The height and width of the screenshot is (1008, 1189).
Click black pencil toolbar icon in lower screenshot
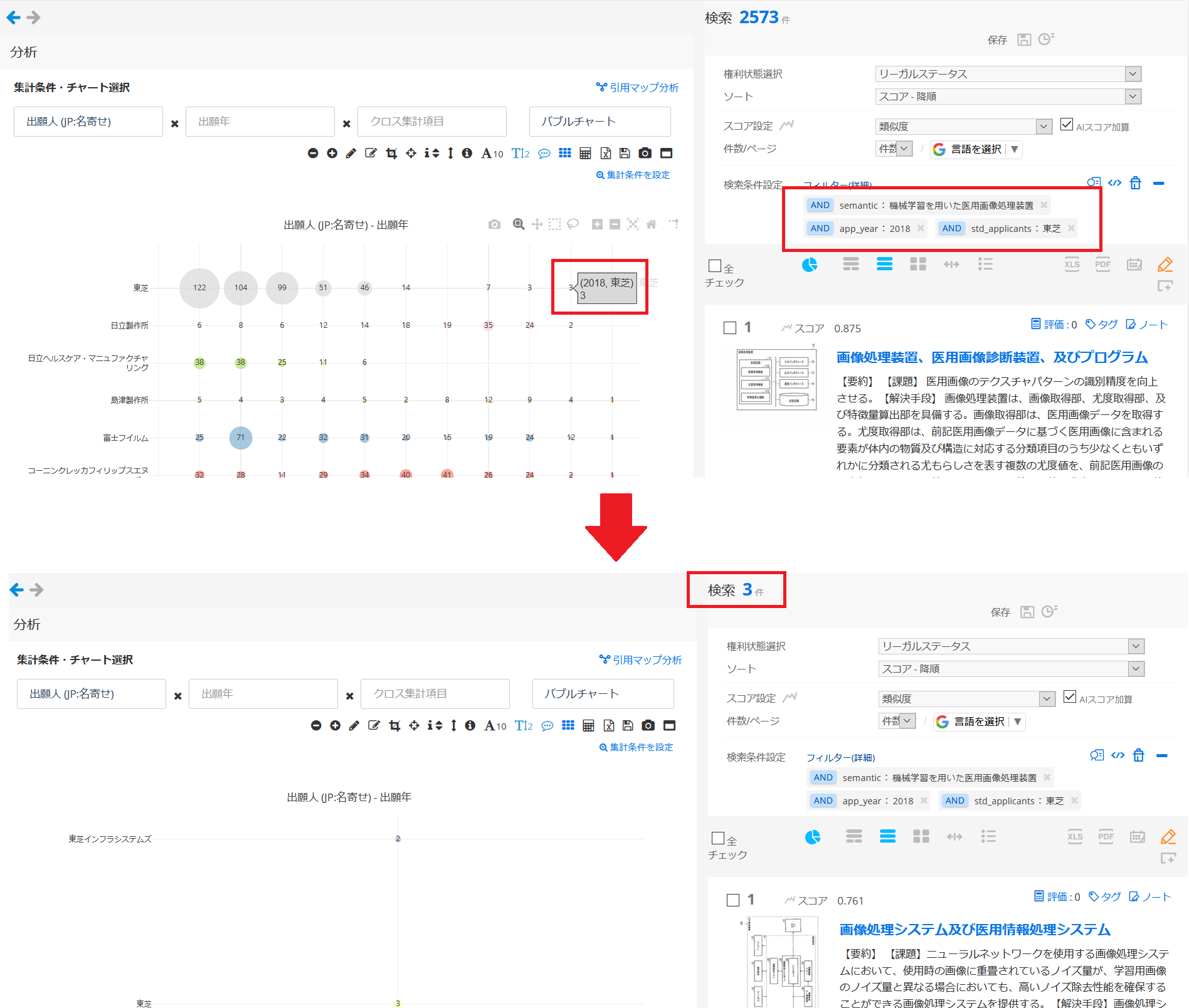click(354, 726)
